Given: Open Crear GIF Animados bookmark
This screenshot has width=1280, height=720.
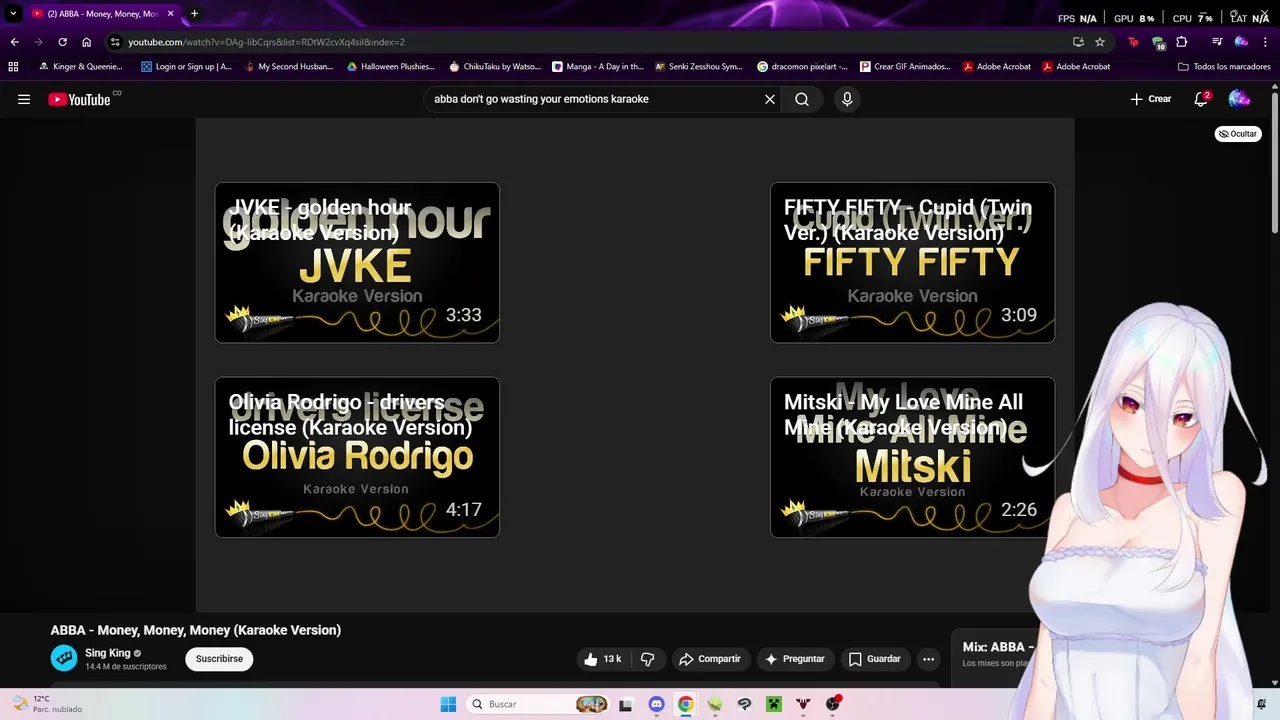Looking at the screenshot, I should tap(906, 67).
